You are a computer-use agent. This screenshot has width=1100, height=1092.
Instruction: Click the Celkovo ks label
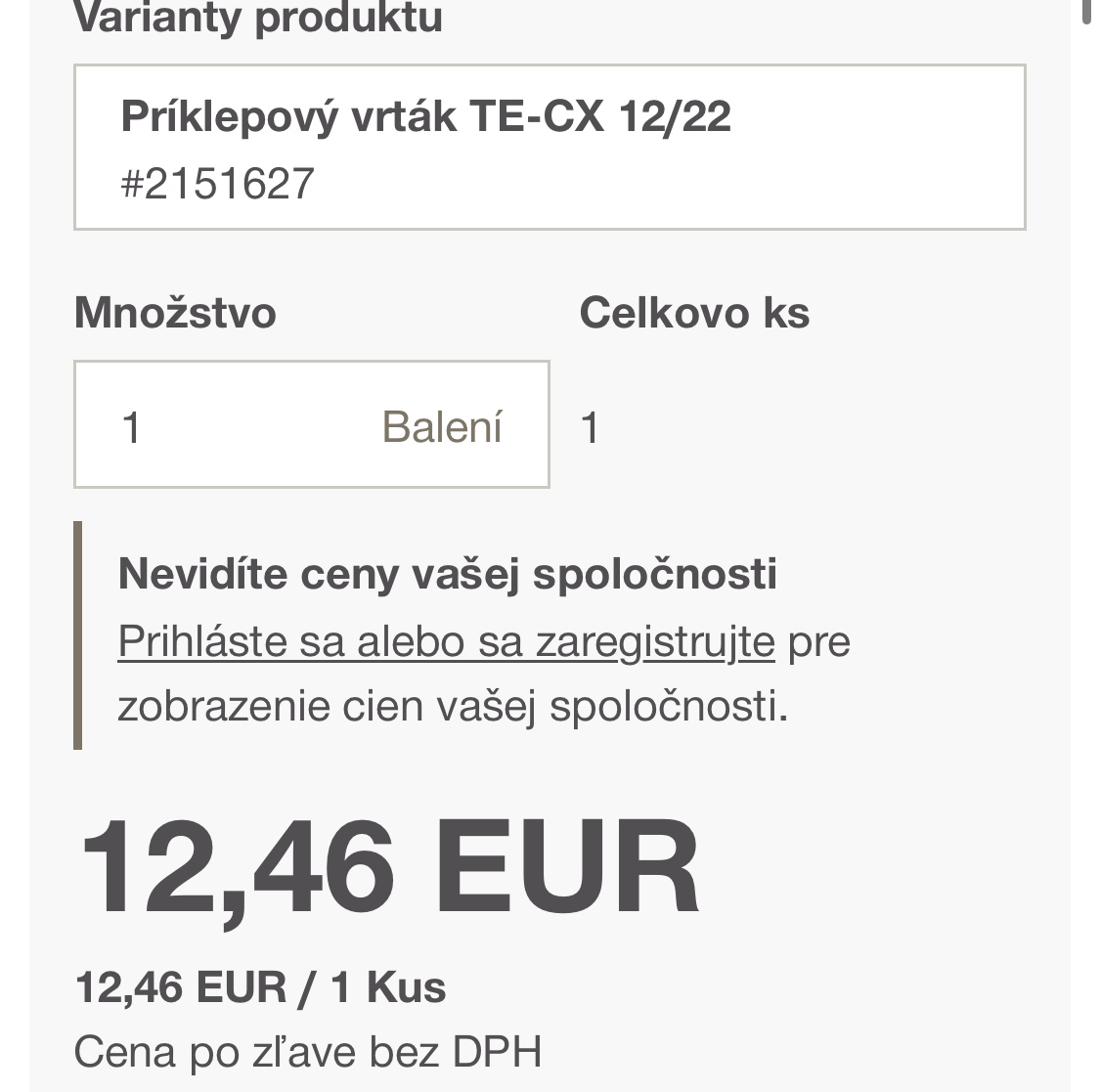pos(694,313)
